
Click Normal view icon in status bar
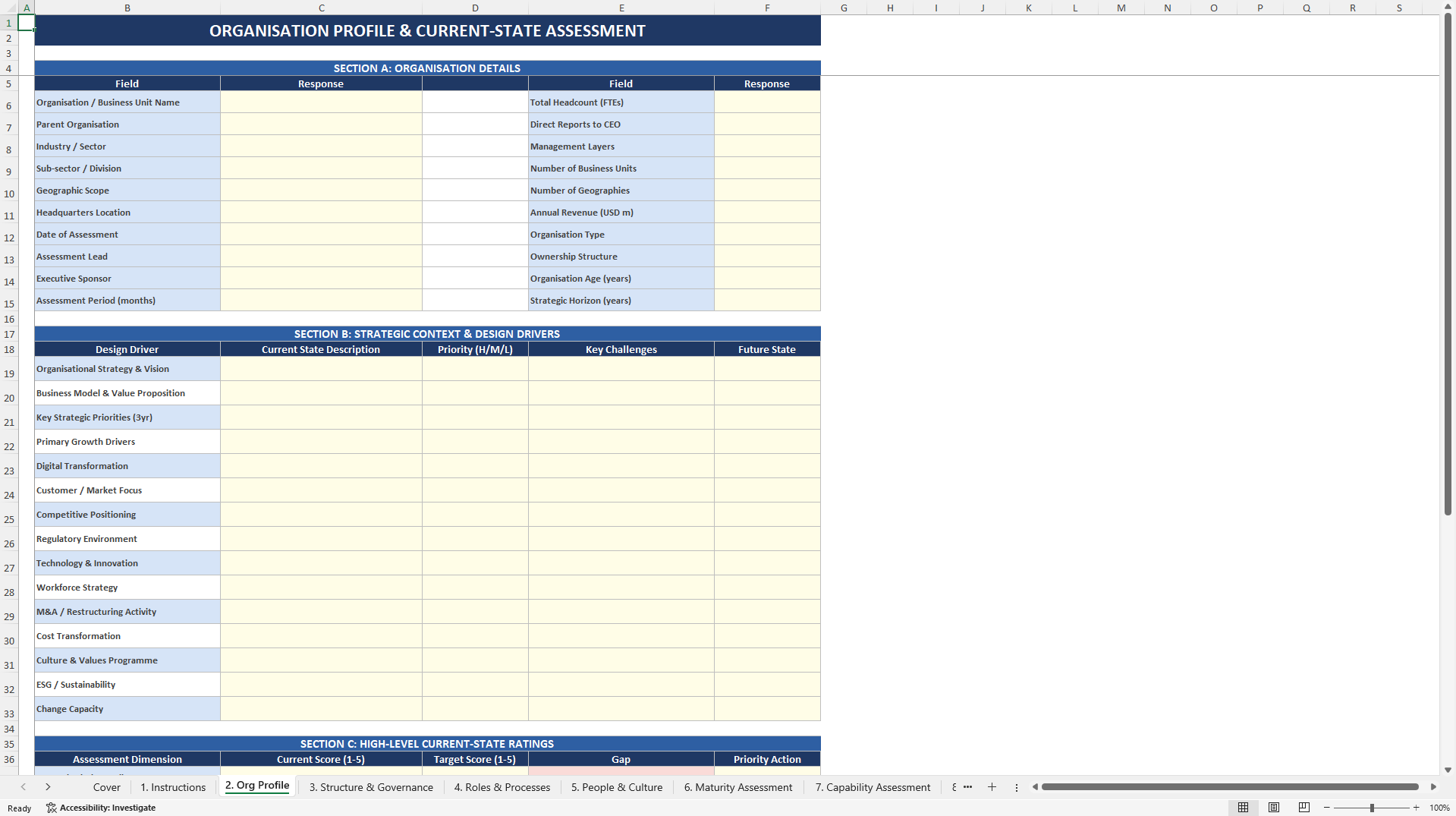click(x=1243, y=808)
